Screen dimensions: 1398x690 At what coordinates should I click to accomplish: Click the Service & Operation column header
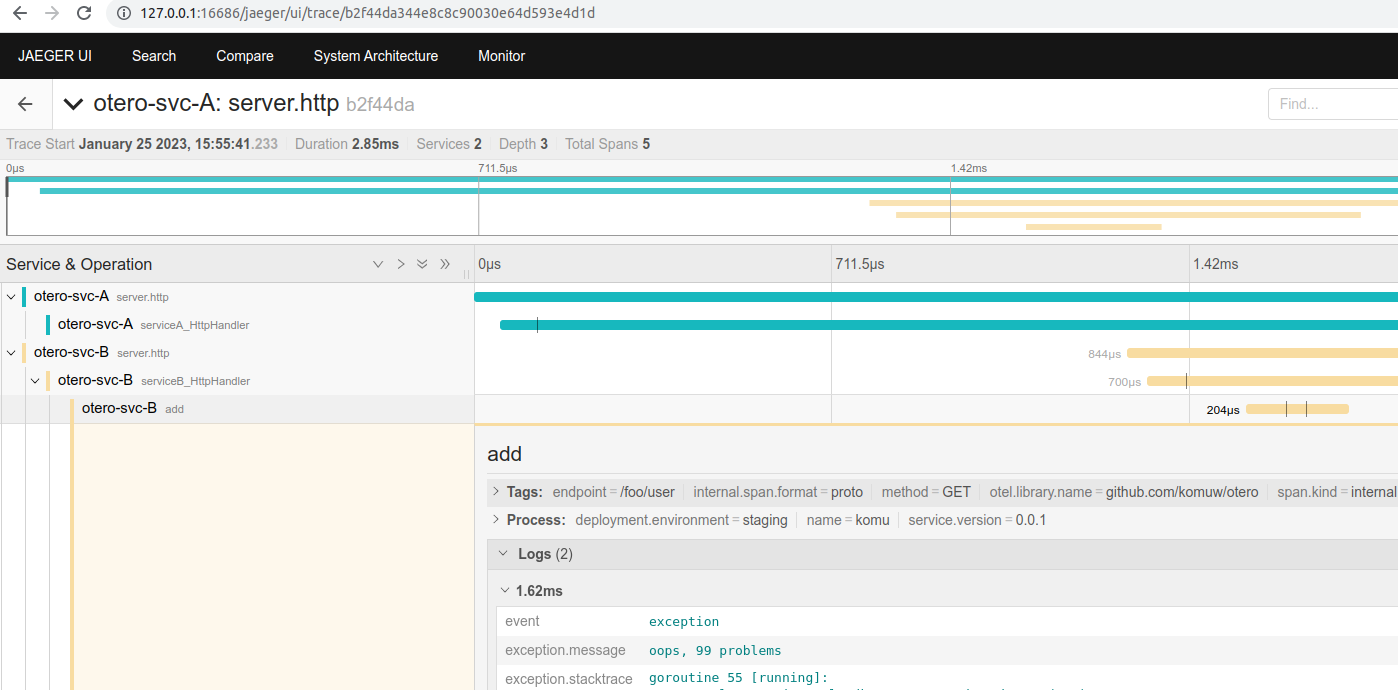tap(79, 264)
